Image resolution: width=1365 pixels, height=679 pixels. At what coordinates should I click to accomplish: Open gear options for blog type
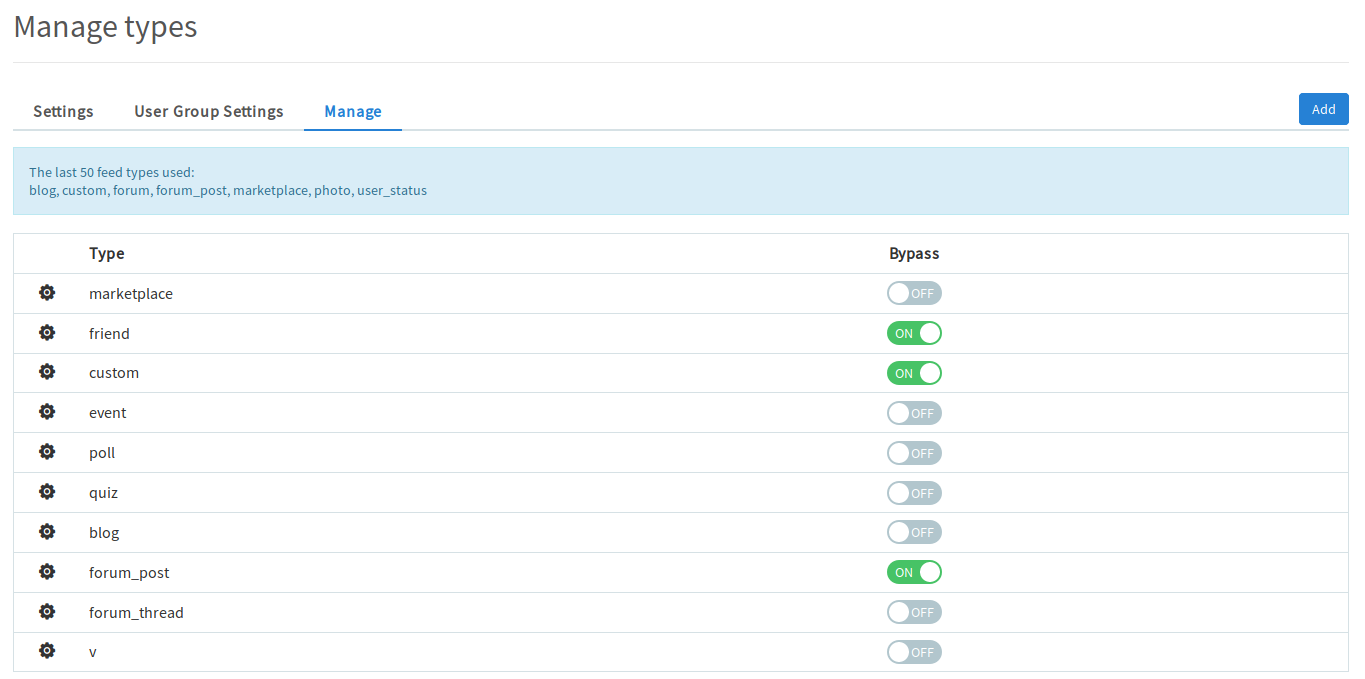47,532
